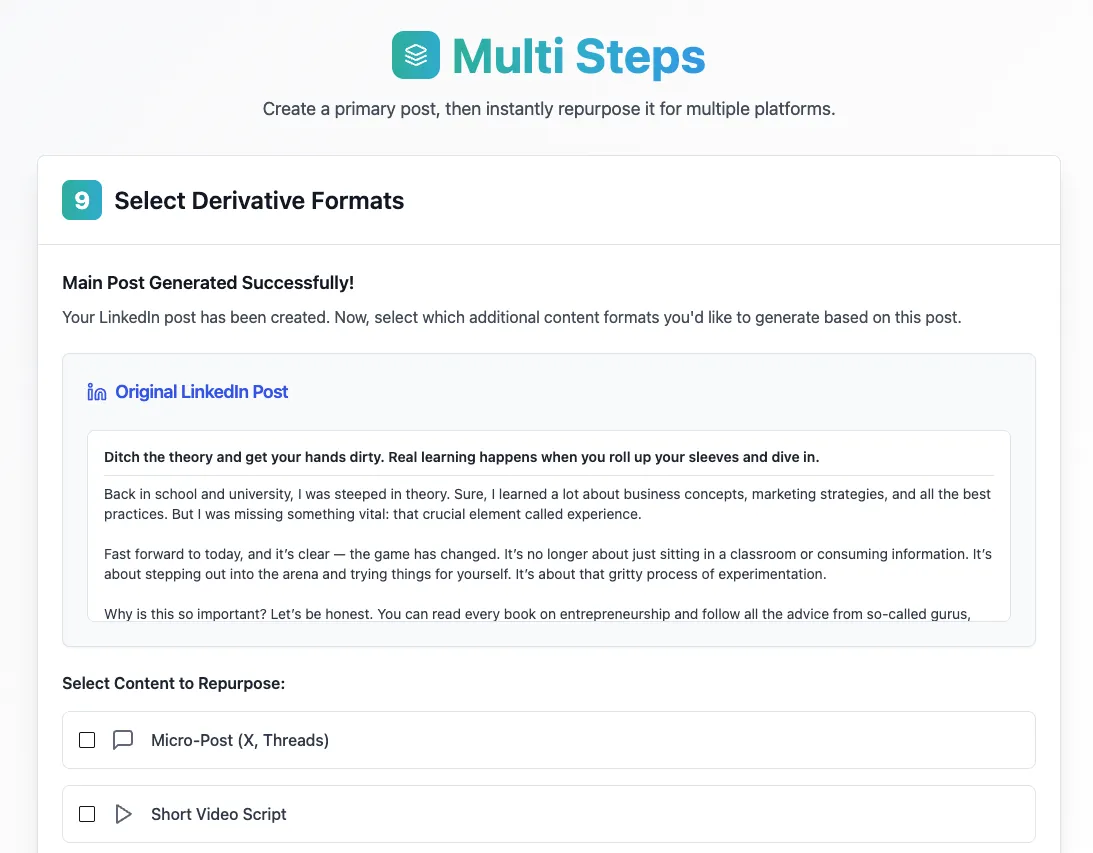Click the Original LinkedIn Post heading
This screenshot has height=853, width=1093.
point(201,392)
